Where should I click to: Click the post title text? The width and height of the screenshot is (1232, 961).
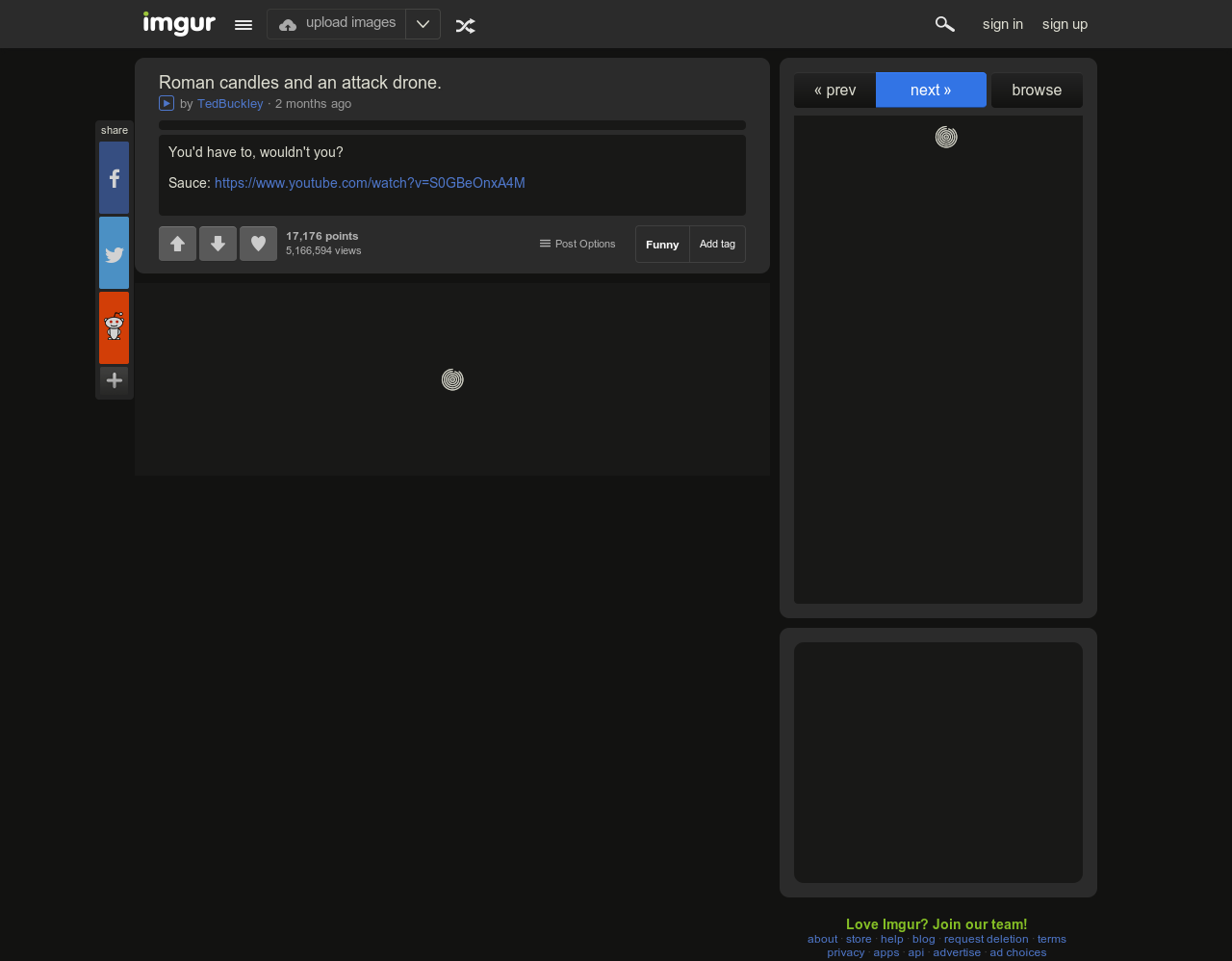tap(300, 83)
